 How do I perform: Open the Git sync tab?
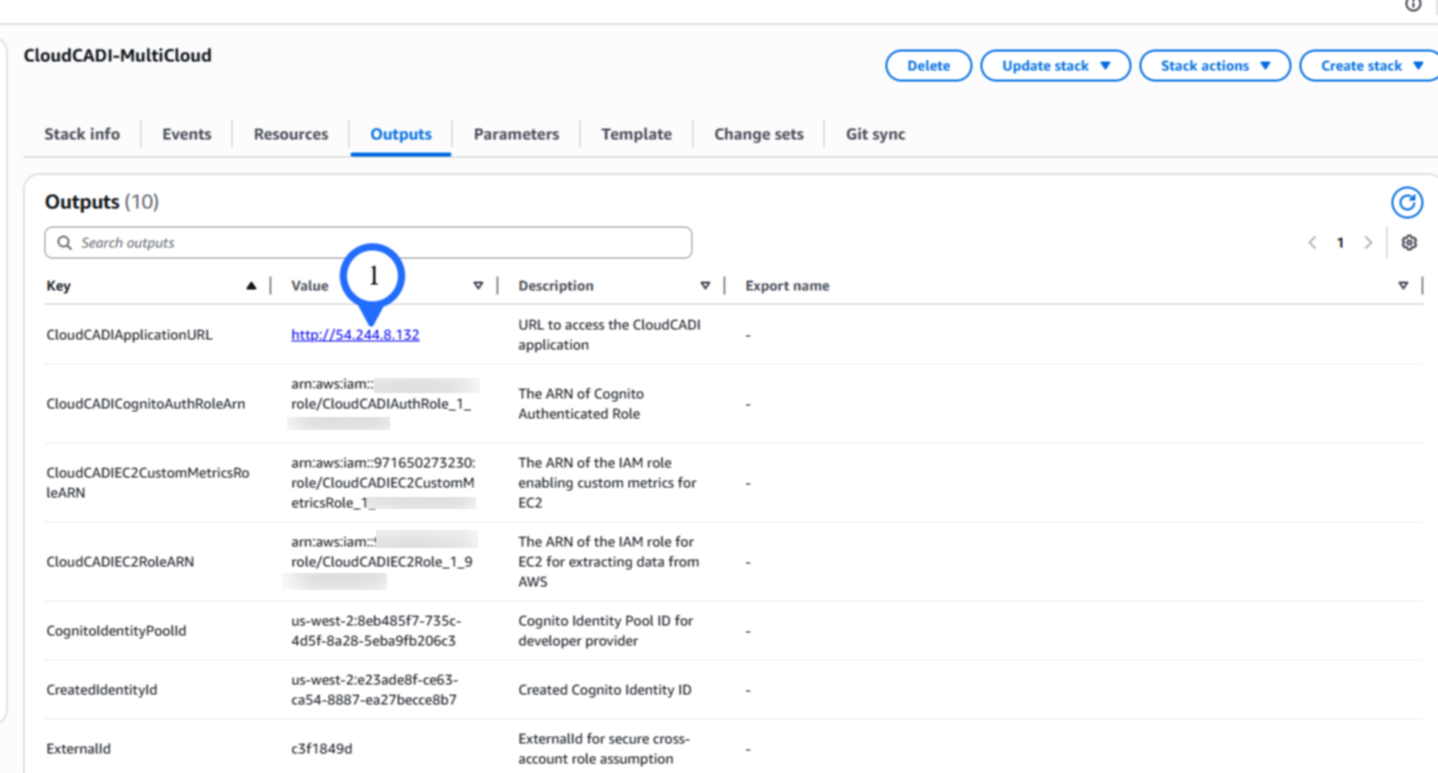875,134
